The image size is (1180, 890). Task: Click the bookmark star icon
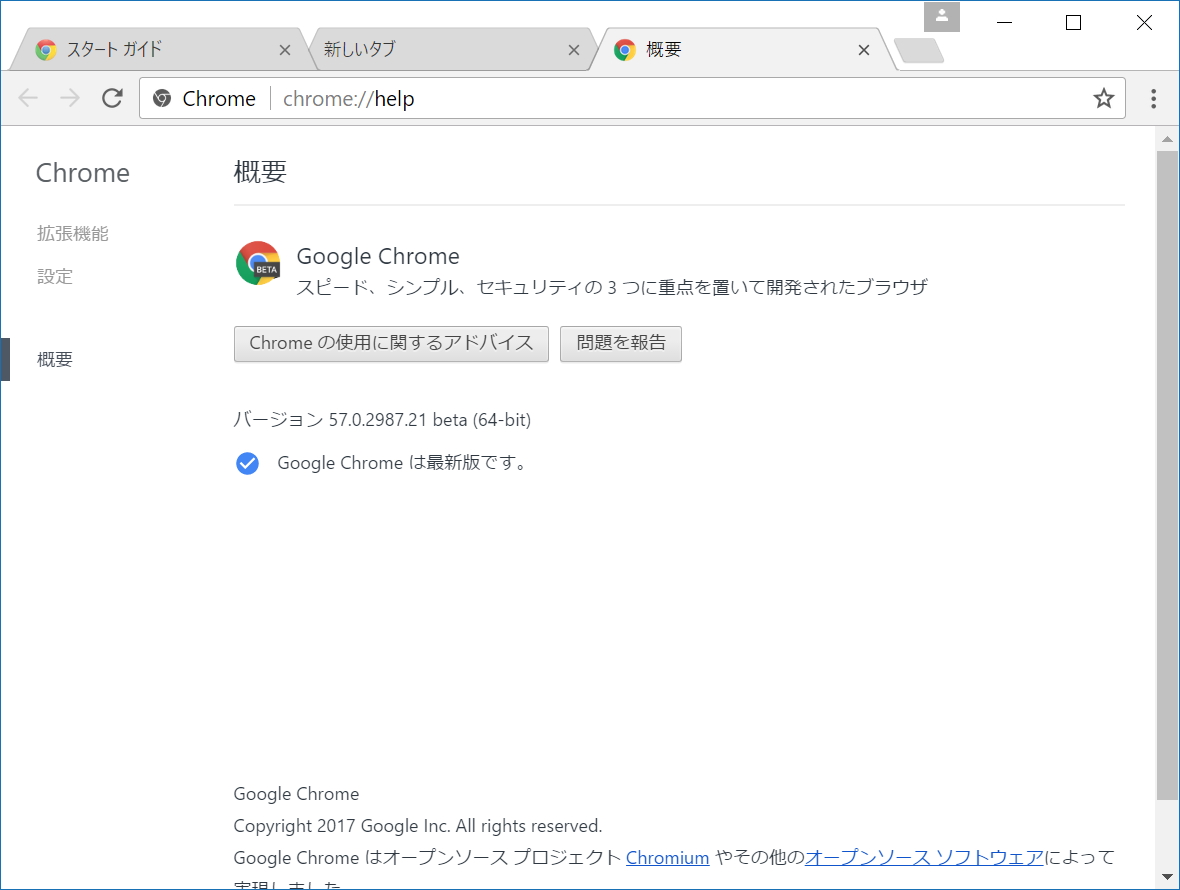click(x=1103, y=97)
